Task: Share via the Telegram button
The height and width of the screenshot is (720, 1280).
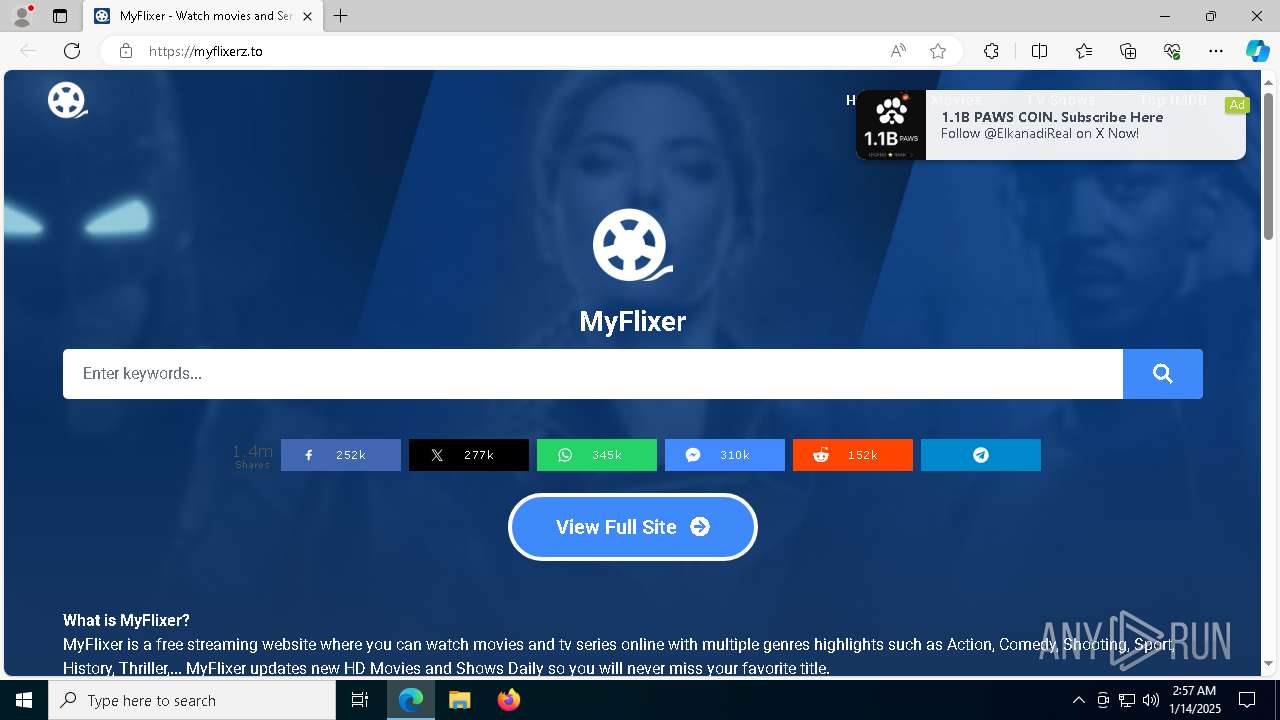Action: [981, 455]
